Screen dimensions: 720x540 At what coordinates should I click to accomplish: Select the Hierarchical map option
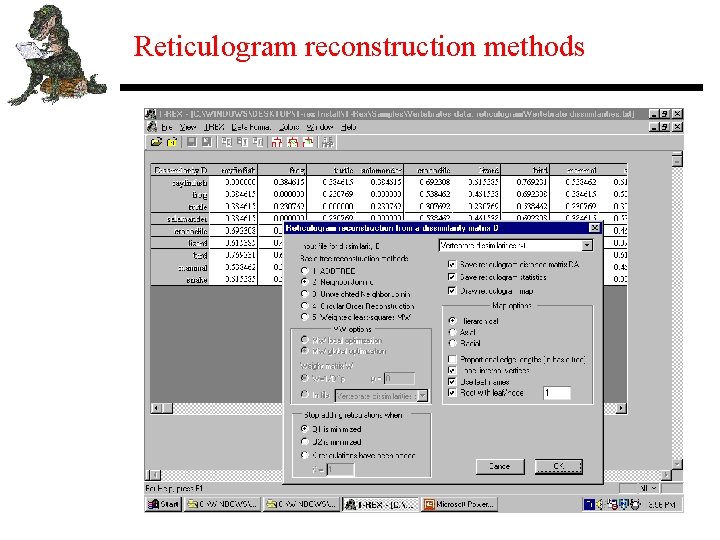(x=452, y=321)
